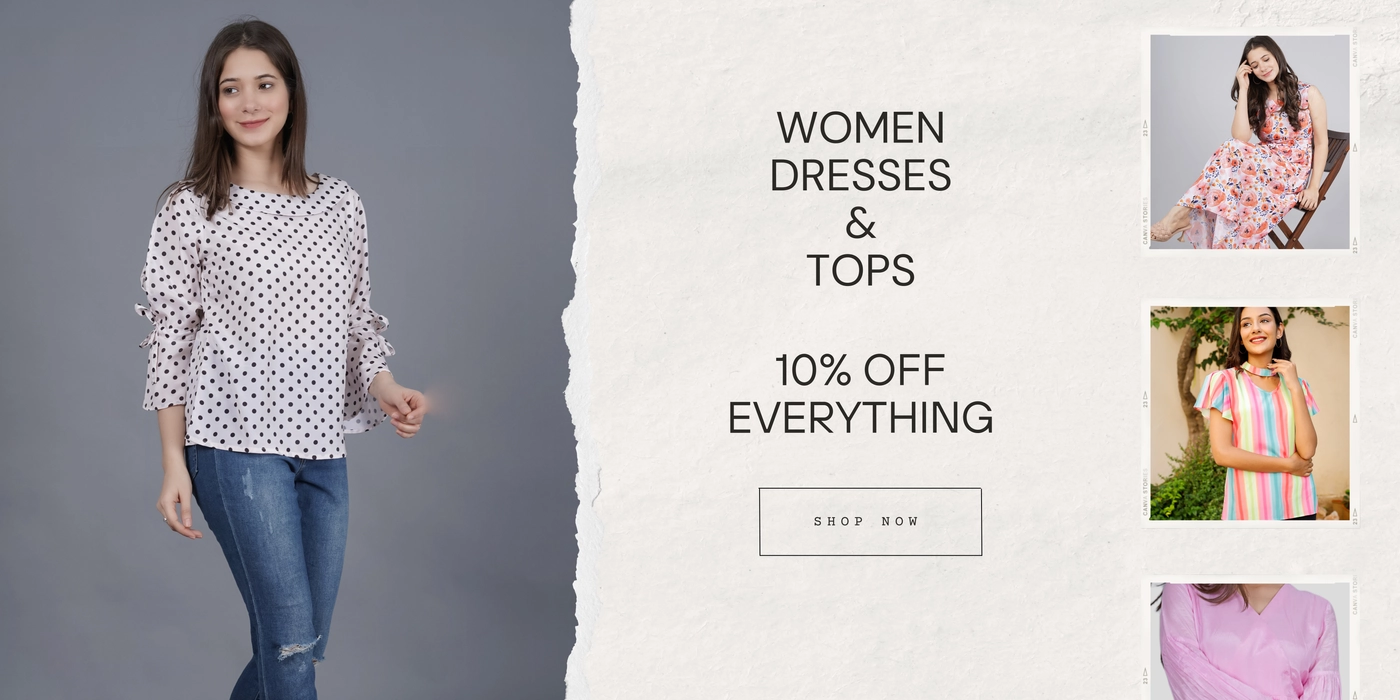
Task: Click the SHOP NOW button
Action: 870,521
